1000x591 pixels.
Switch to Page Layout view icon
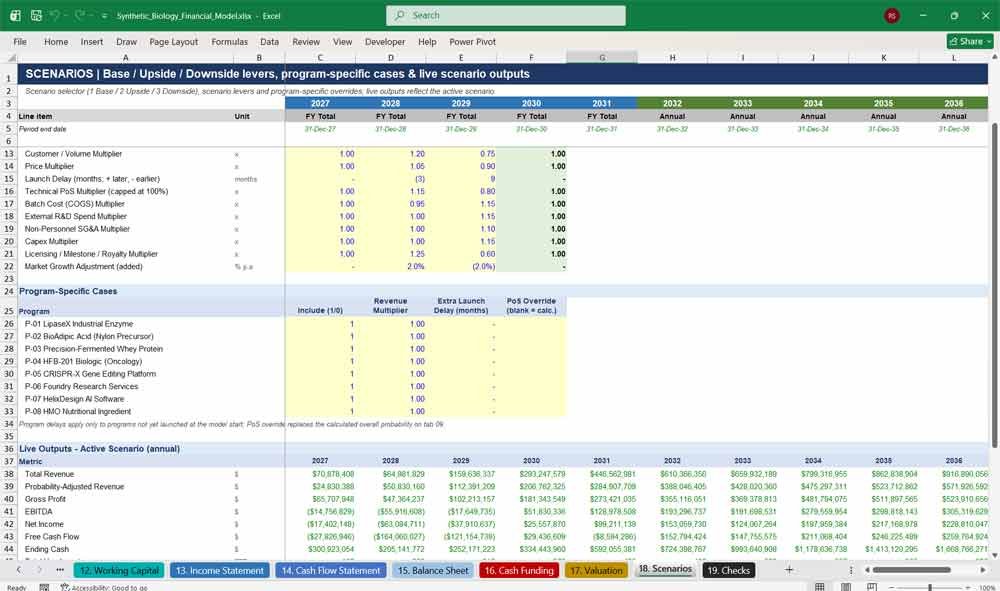[846, 587]
